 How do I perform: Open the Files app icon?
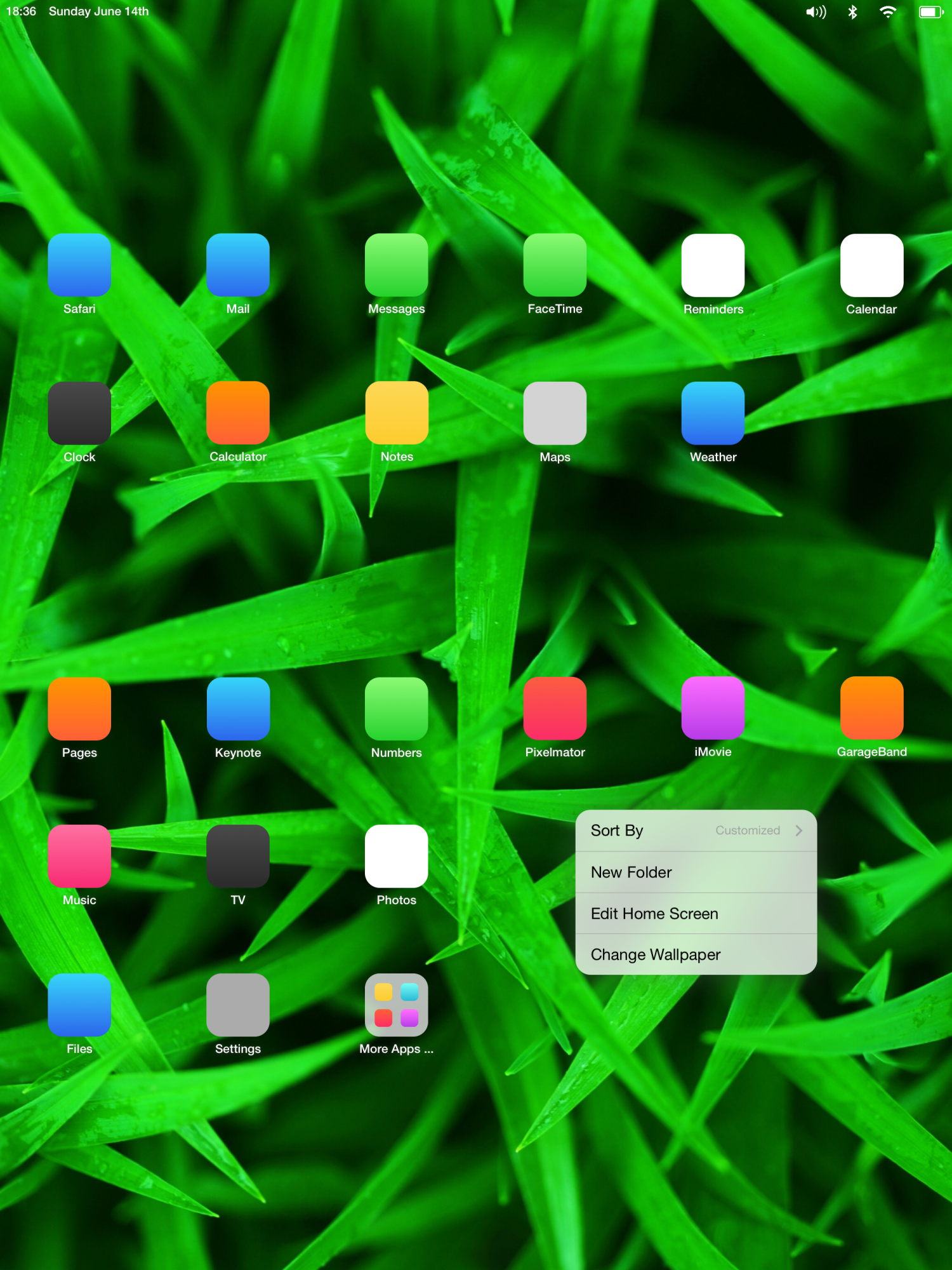coord(79,1005)
